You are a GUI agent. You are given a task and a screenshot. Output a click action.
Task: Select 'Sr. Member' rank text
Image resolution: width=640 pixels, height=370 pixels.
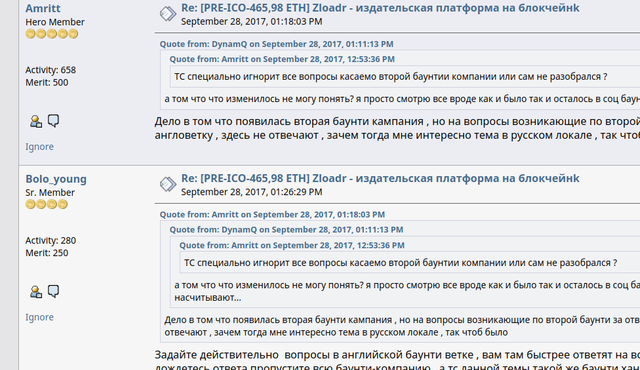(50, 193)
